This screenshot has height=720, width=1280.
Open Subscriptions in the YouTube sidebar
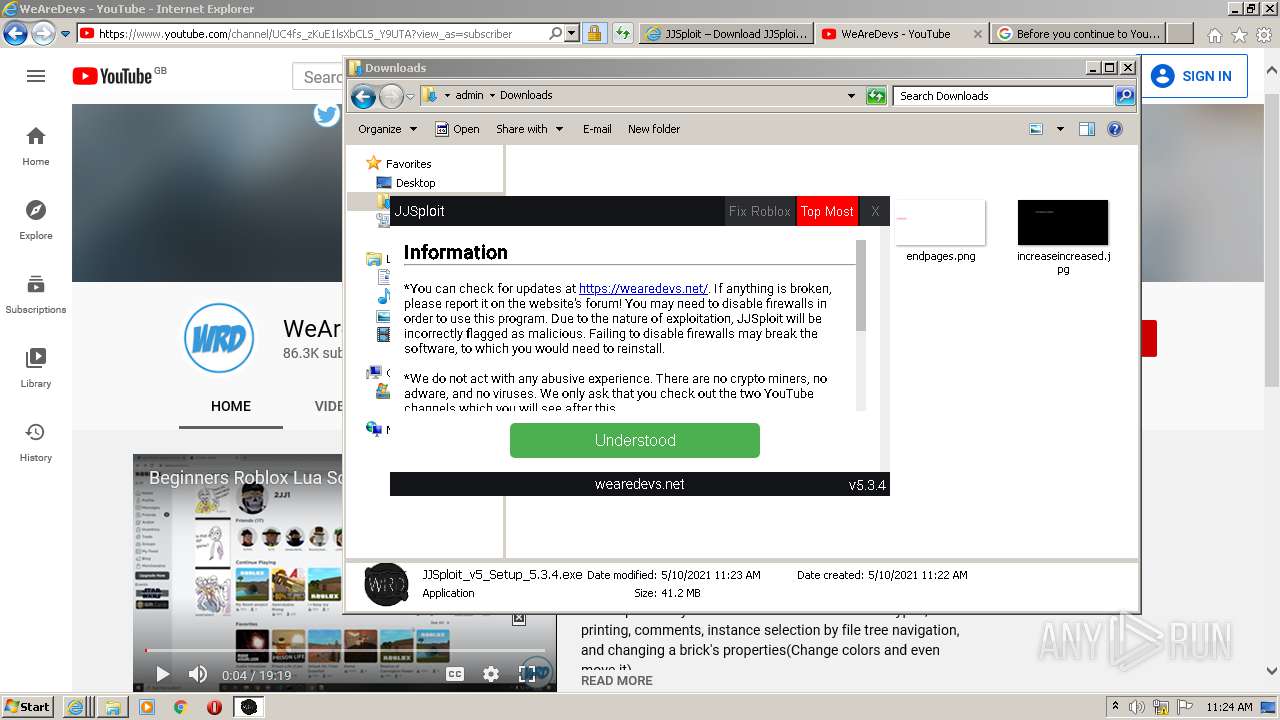click(x=36, y=294)
